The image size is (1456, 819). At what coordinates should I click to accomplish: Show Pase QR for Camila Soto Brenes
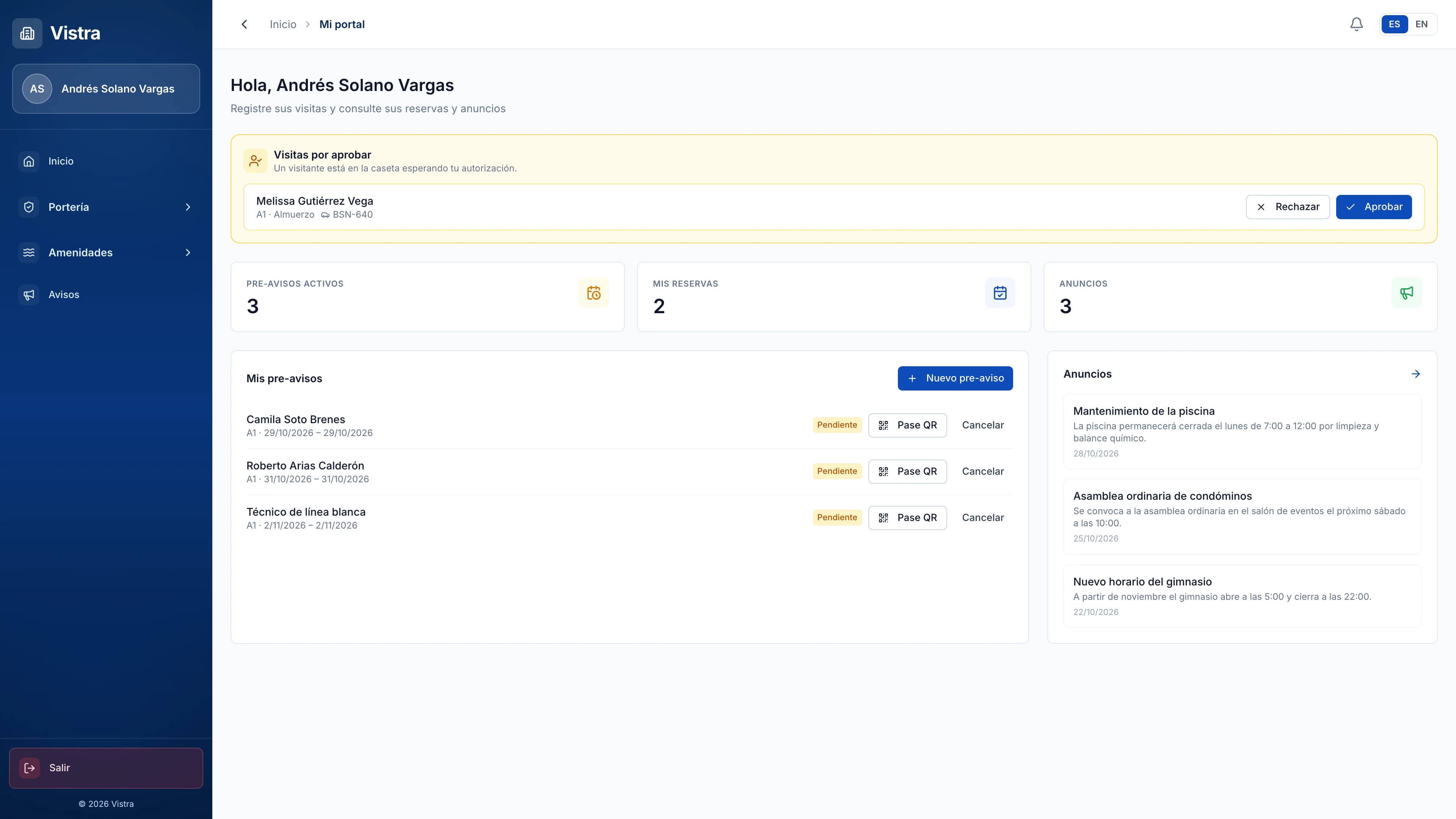click(x=907, y=425)
